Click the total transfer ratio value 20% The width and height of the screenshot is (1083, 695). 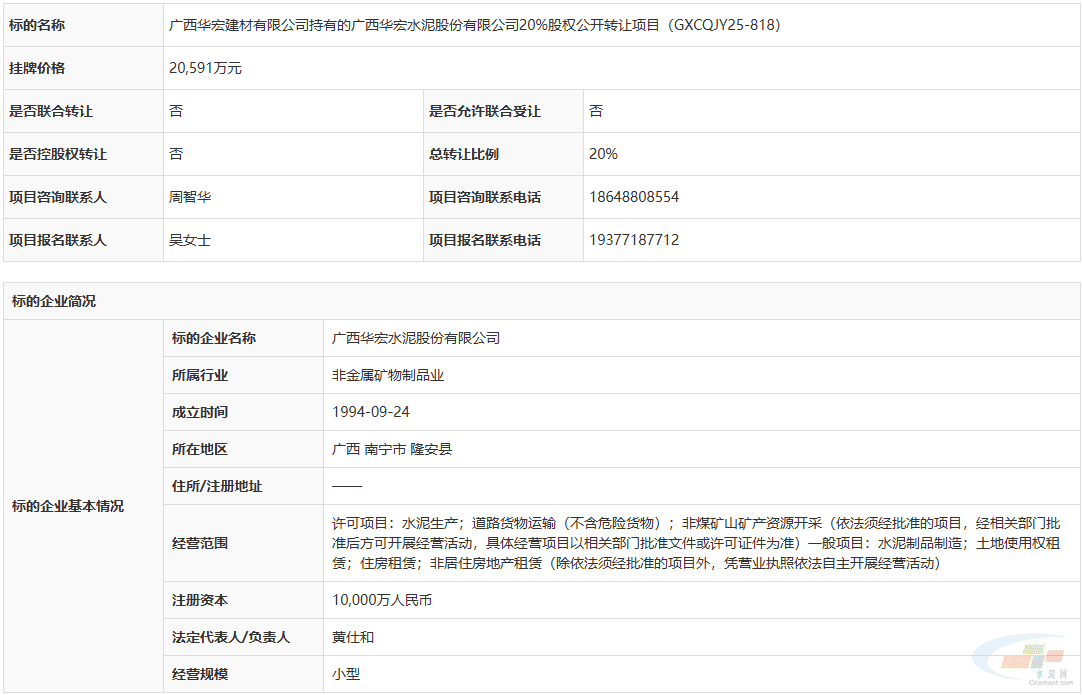(x=604, y=154)
